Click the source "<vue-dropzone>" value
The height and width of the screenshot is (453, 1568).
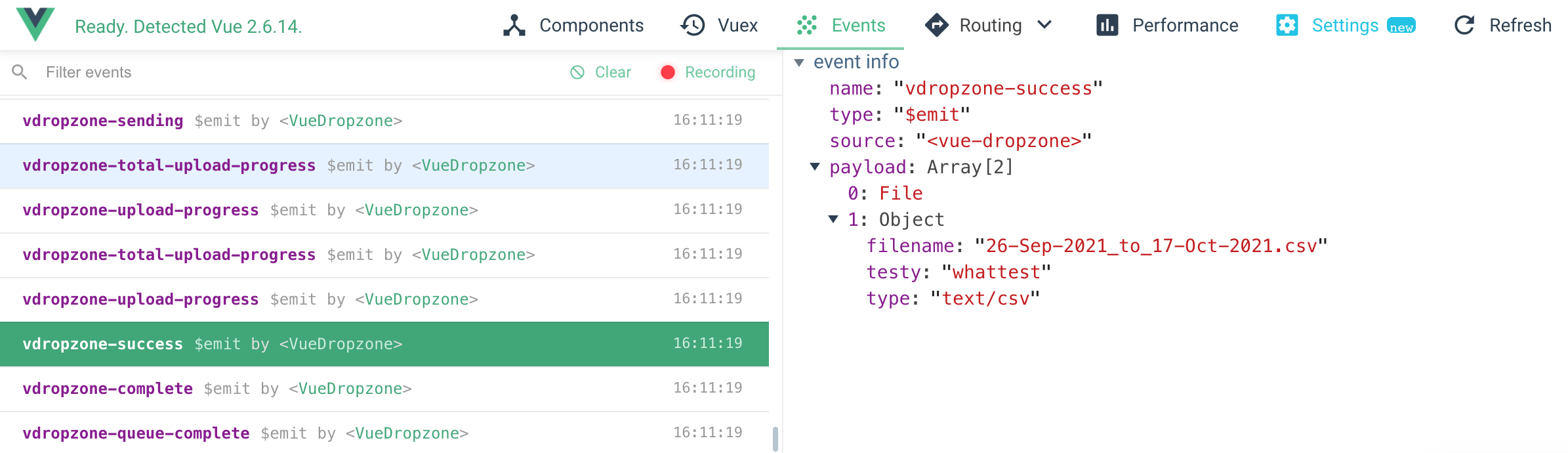tap(1004, 141)
